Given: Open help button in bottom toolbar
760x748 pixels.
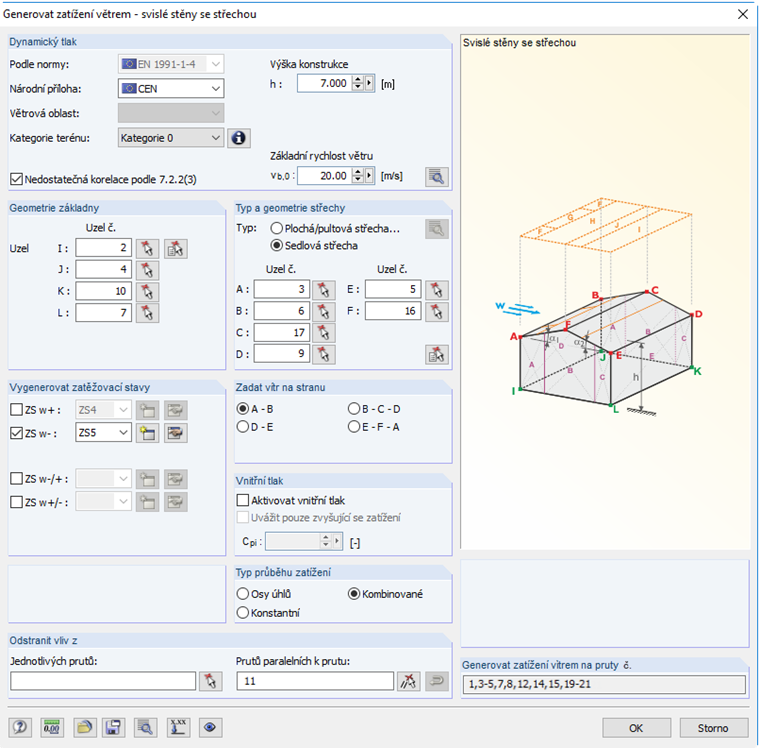Looking at the screenshot, I should click(x=20, y=727).
